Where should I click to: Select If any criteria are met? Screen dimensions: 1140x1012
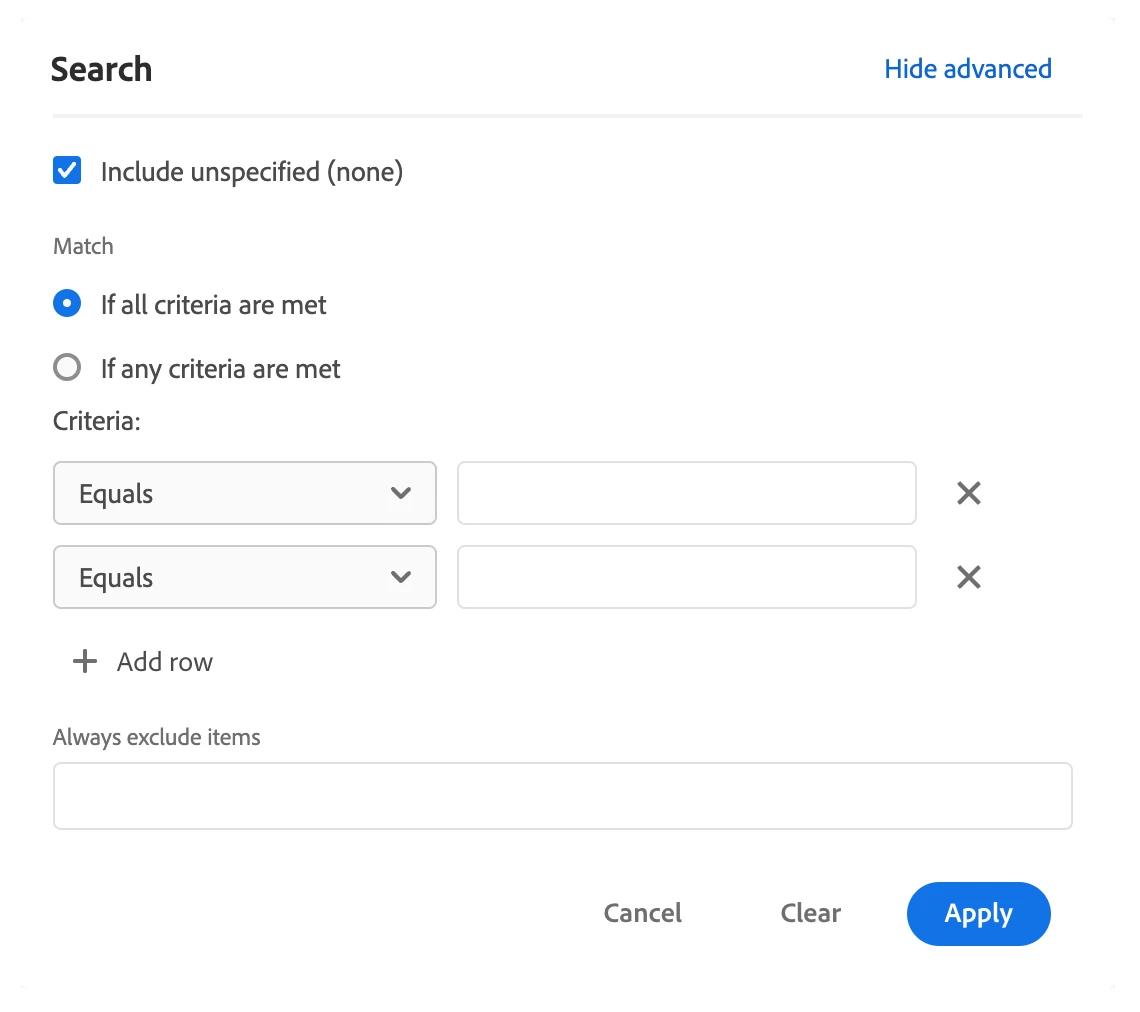coord(67,368)
